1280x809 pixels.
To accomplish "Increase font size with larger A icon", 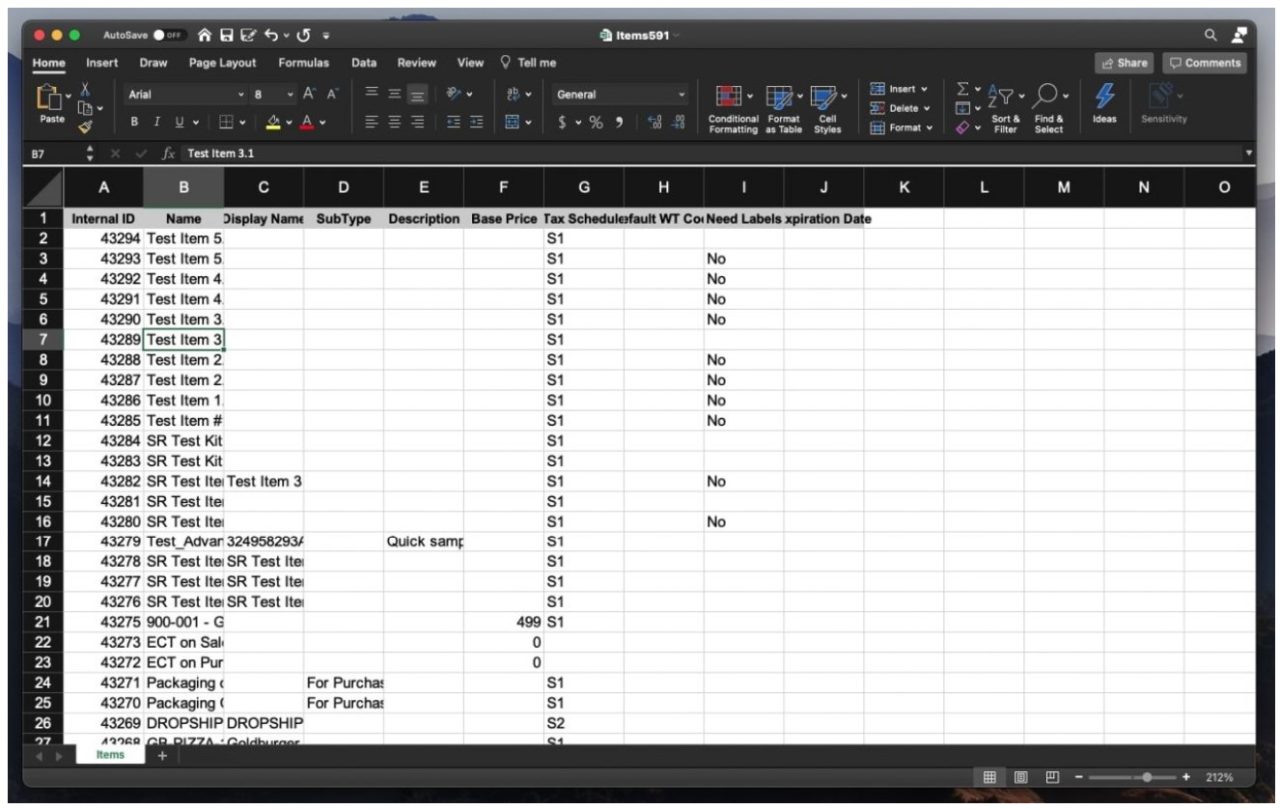I will (x=310, y=94).
